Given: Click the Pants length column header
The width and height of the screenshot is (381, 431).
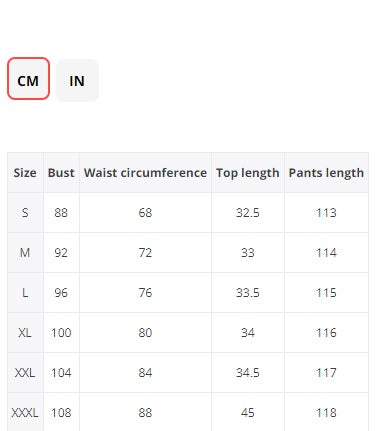Looking at the screenshot, I should (326, 173).
